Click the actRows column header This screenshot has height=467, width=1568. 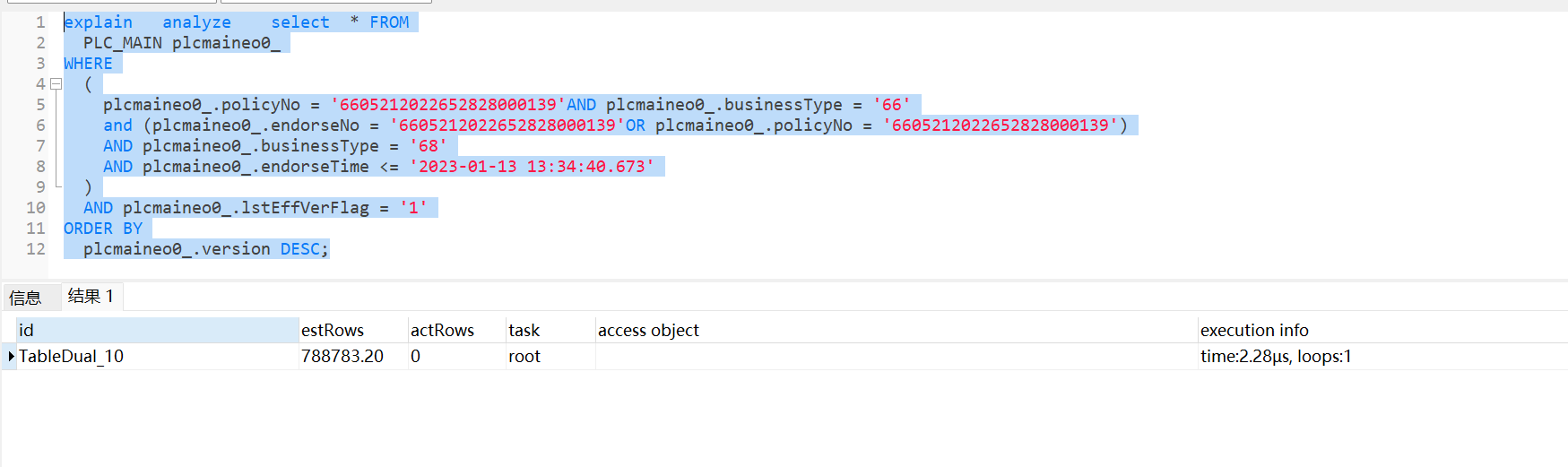pyautogui.click(x=455, y=330)
